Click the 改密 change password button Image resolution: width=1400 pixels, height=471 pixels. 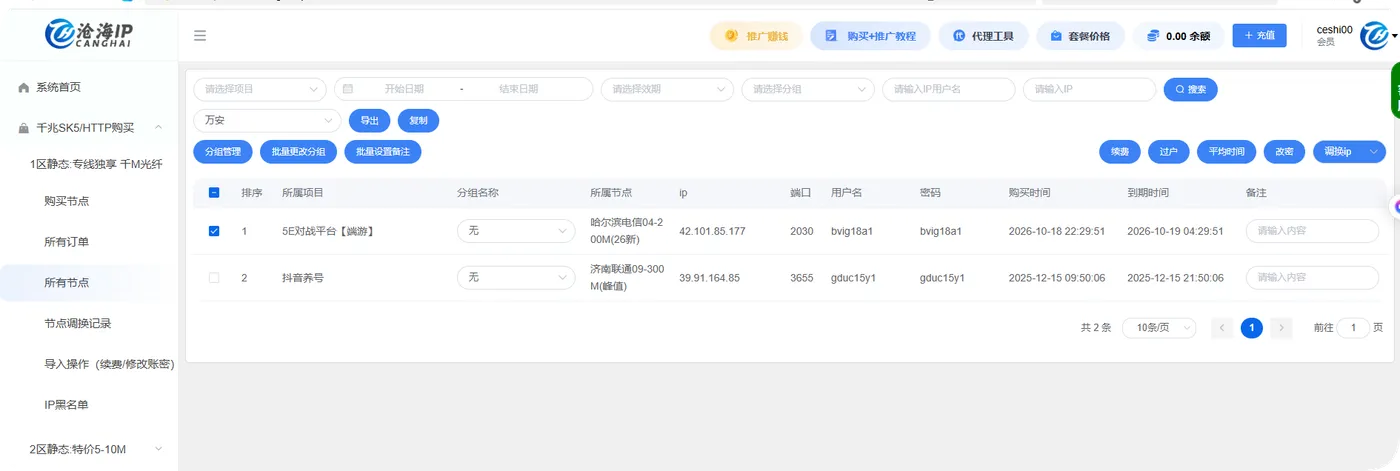(1285, 152)
